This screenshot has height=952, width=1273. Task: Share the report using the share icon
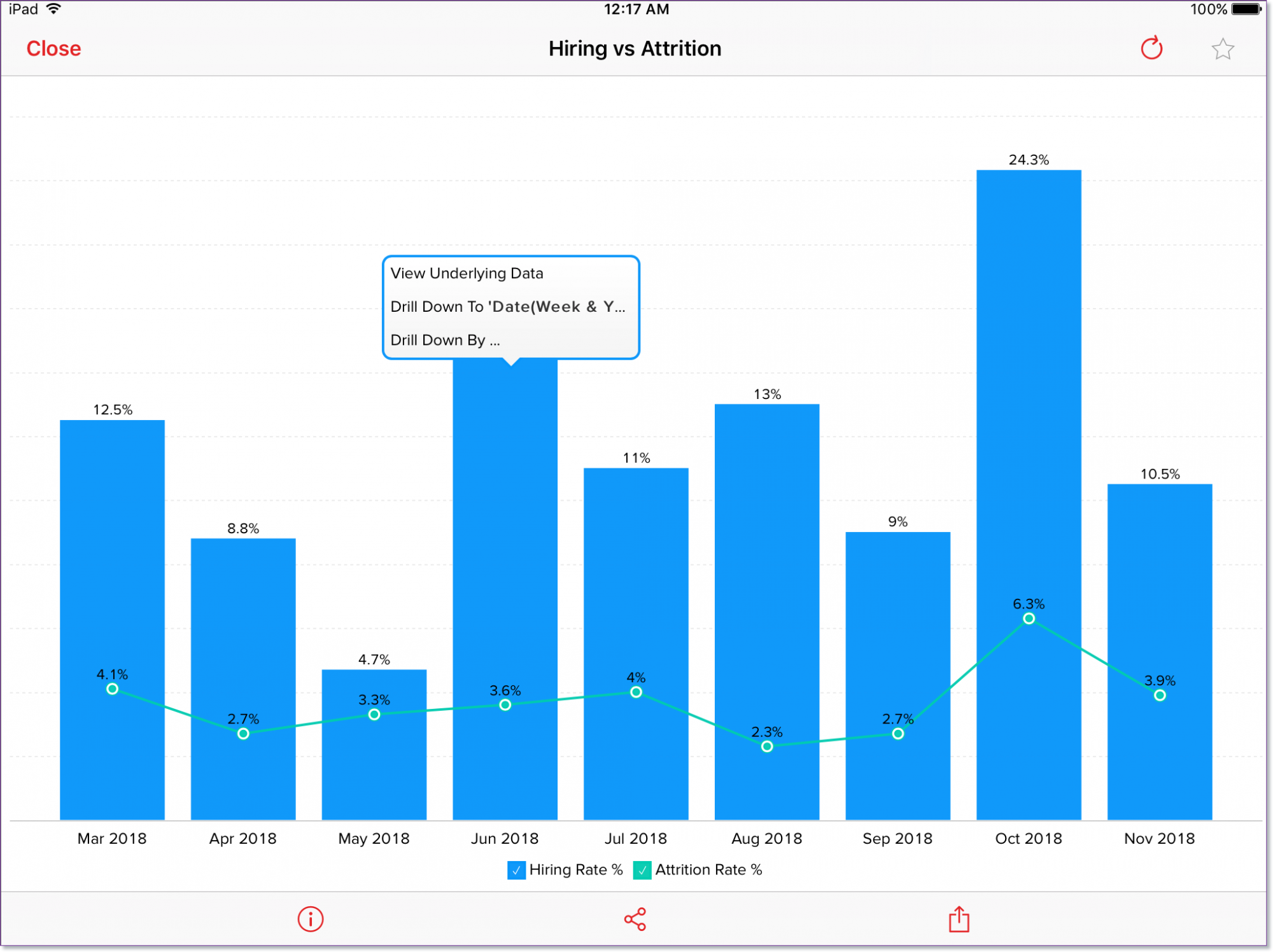point(635,918)
